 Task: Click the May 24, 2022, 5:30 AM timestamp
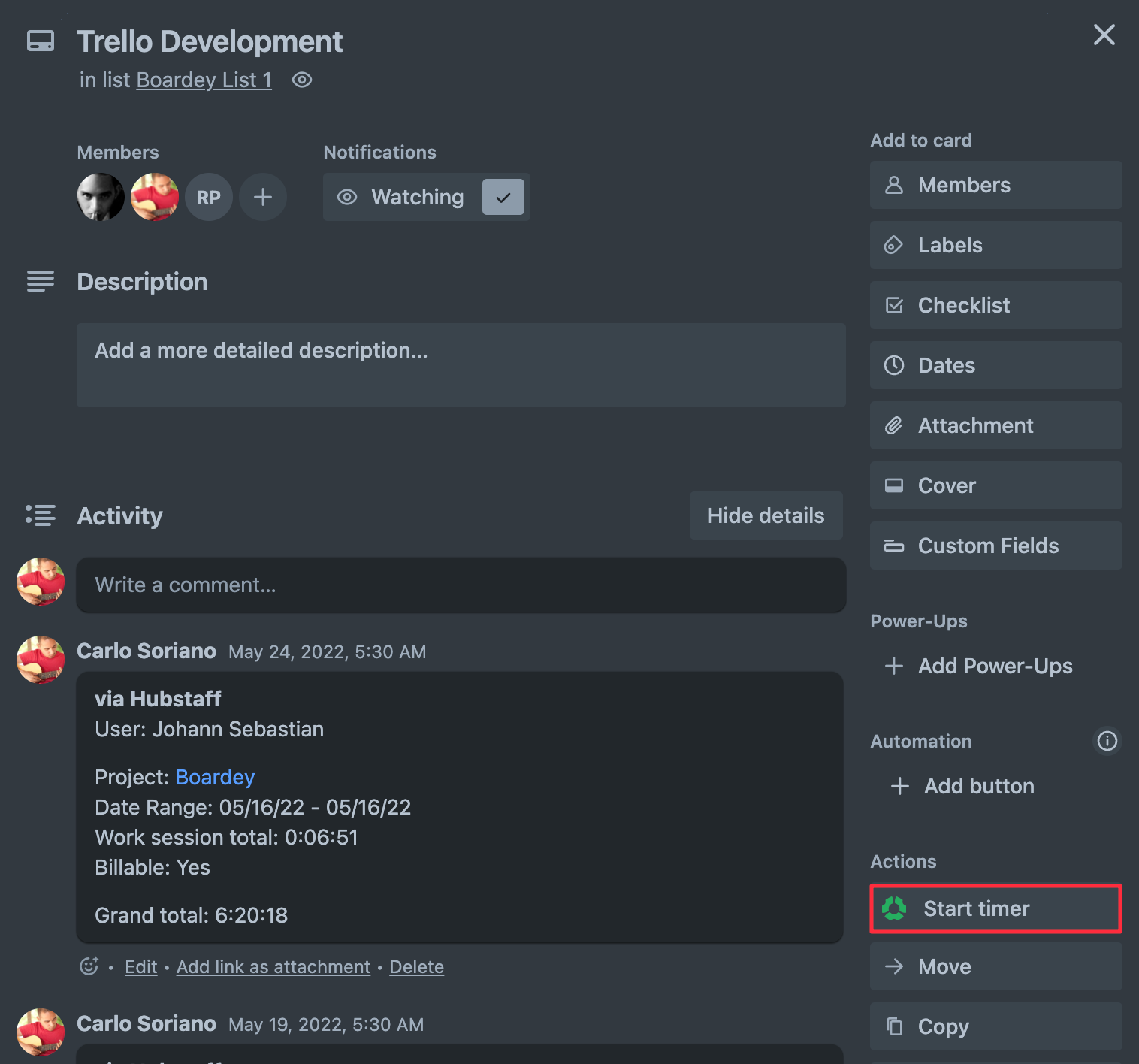(328, 651)
